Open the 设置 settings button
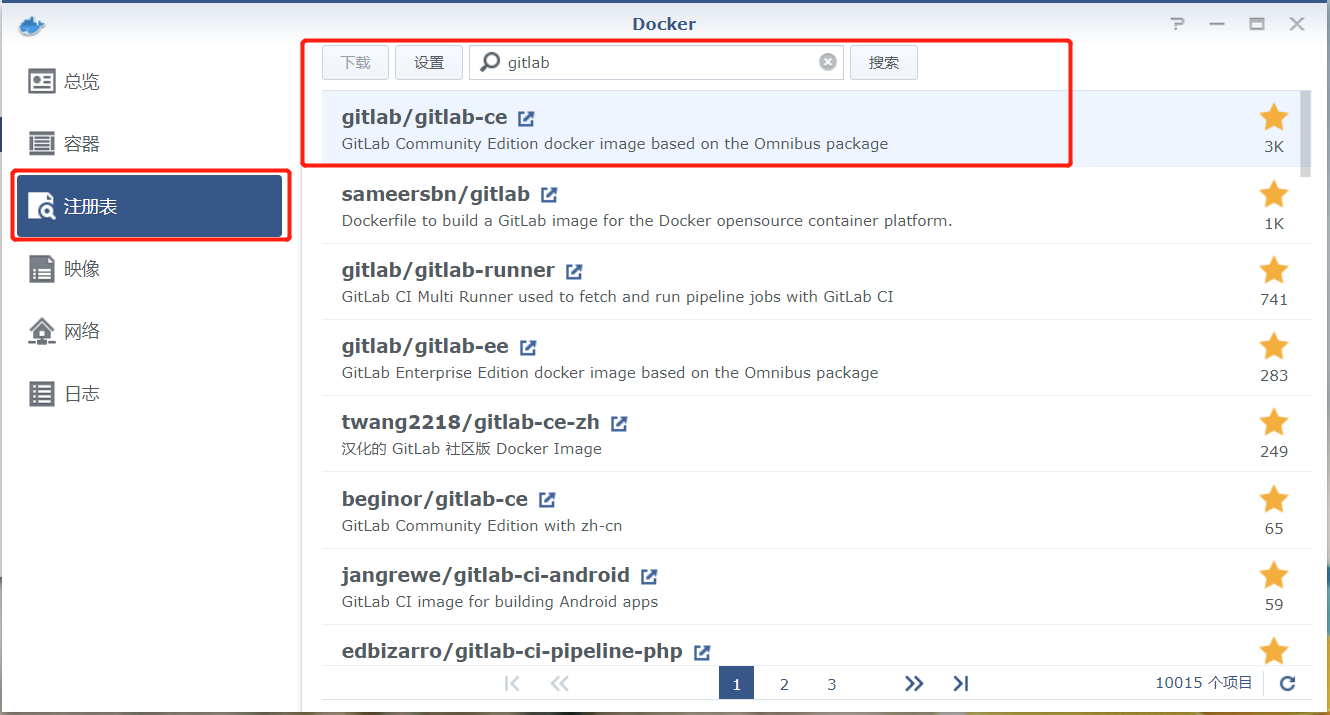Screen dimensions: 1330x715 coord(428,61)
